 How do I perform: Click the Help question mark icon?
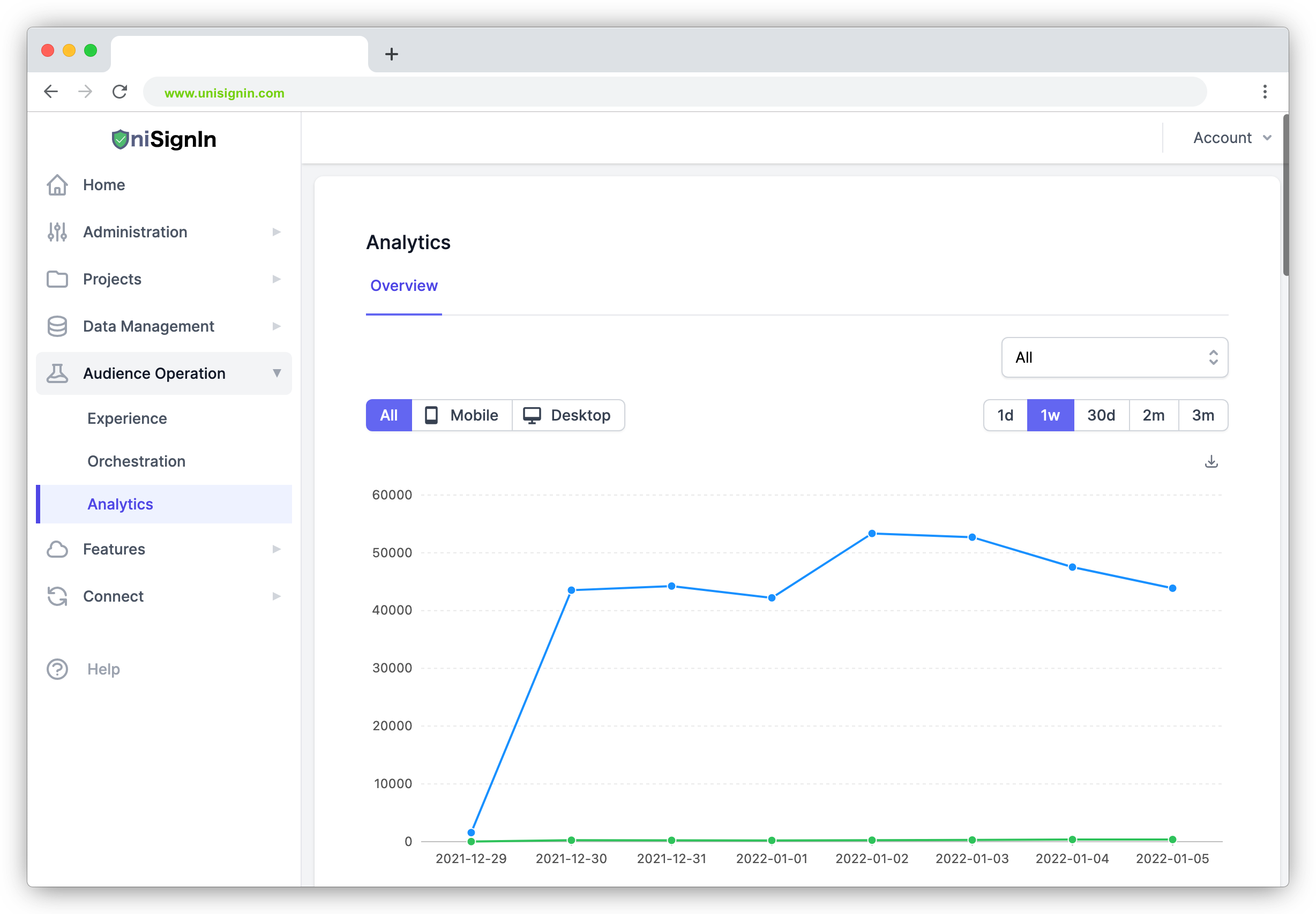tap(57, 669)
